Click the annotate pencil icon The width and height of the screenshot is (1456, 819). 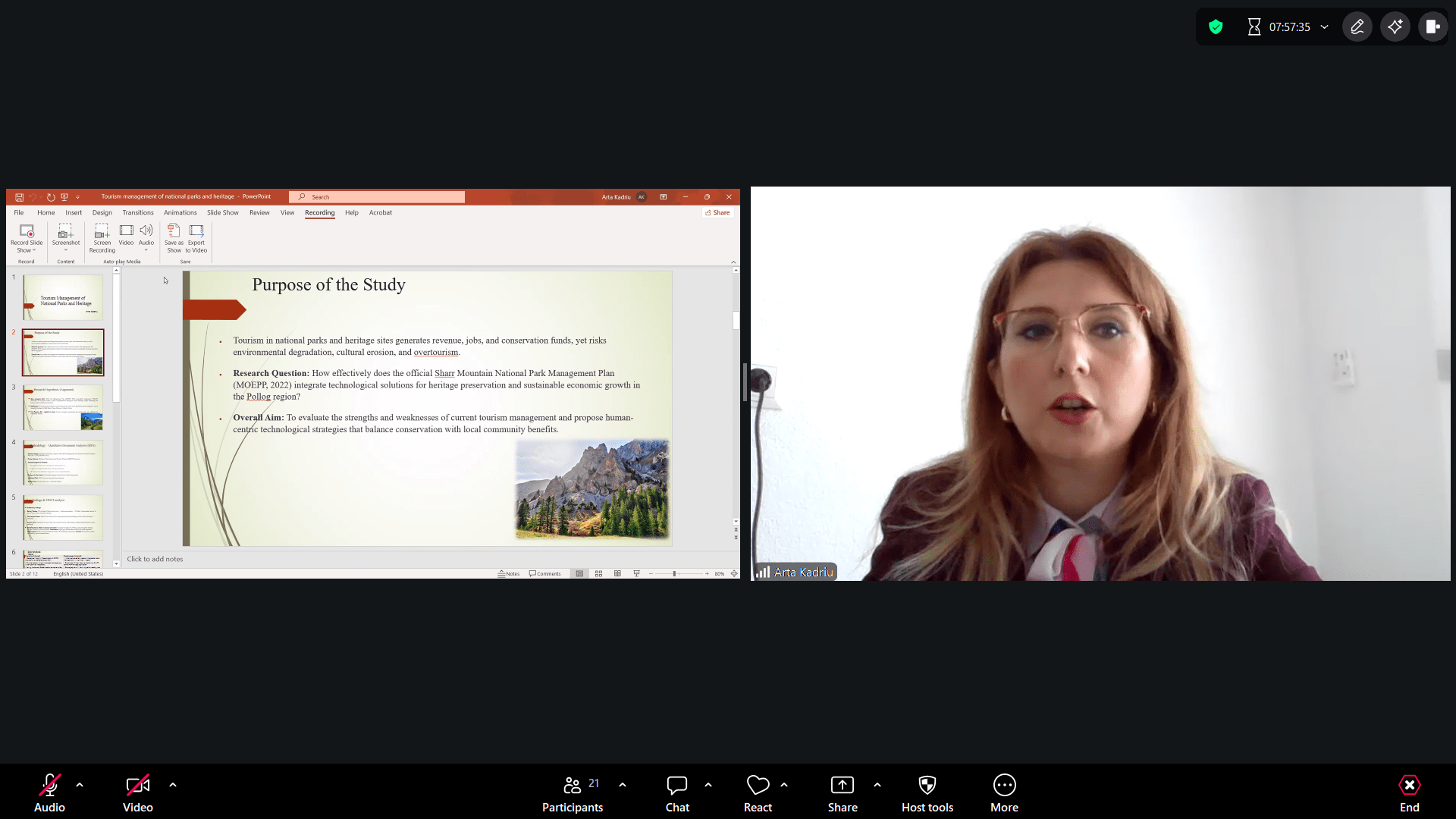pos(1357,27)
